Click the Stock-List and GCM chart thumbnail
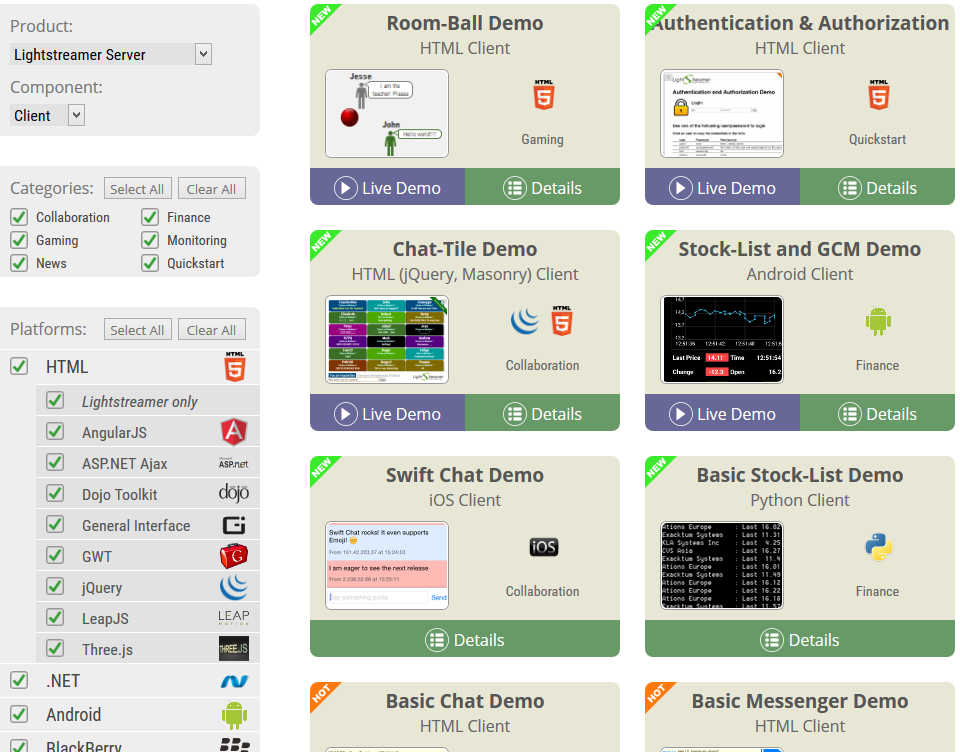The height and width of the screenshot is (752, 960). click(x=722, y=339)
